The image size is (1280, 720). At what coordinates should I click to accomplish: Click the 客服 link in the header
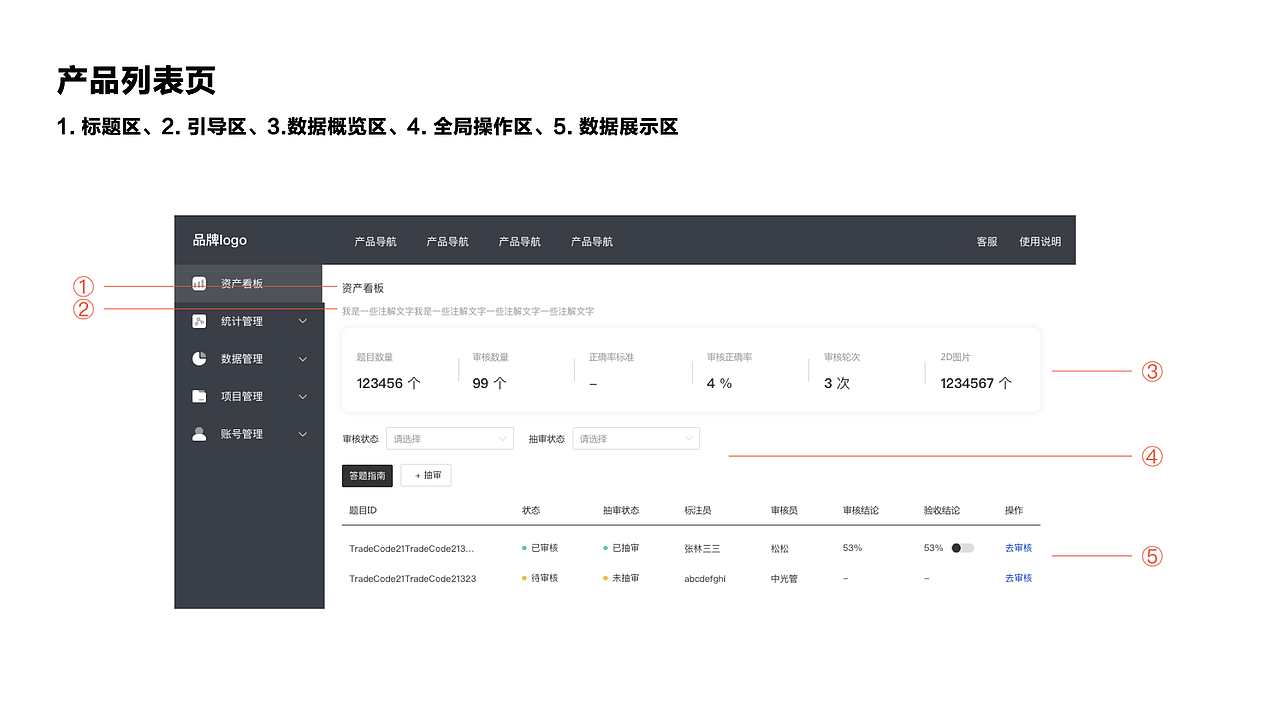986,240
